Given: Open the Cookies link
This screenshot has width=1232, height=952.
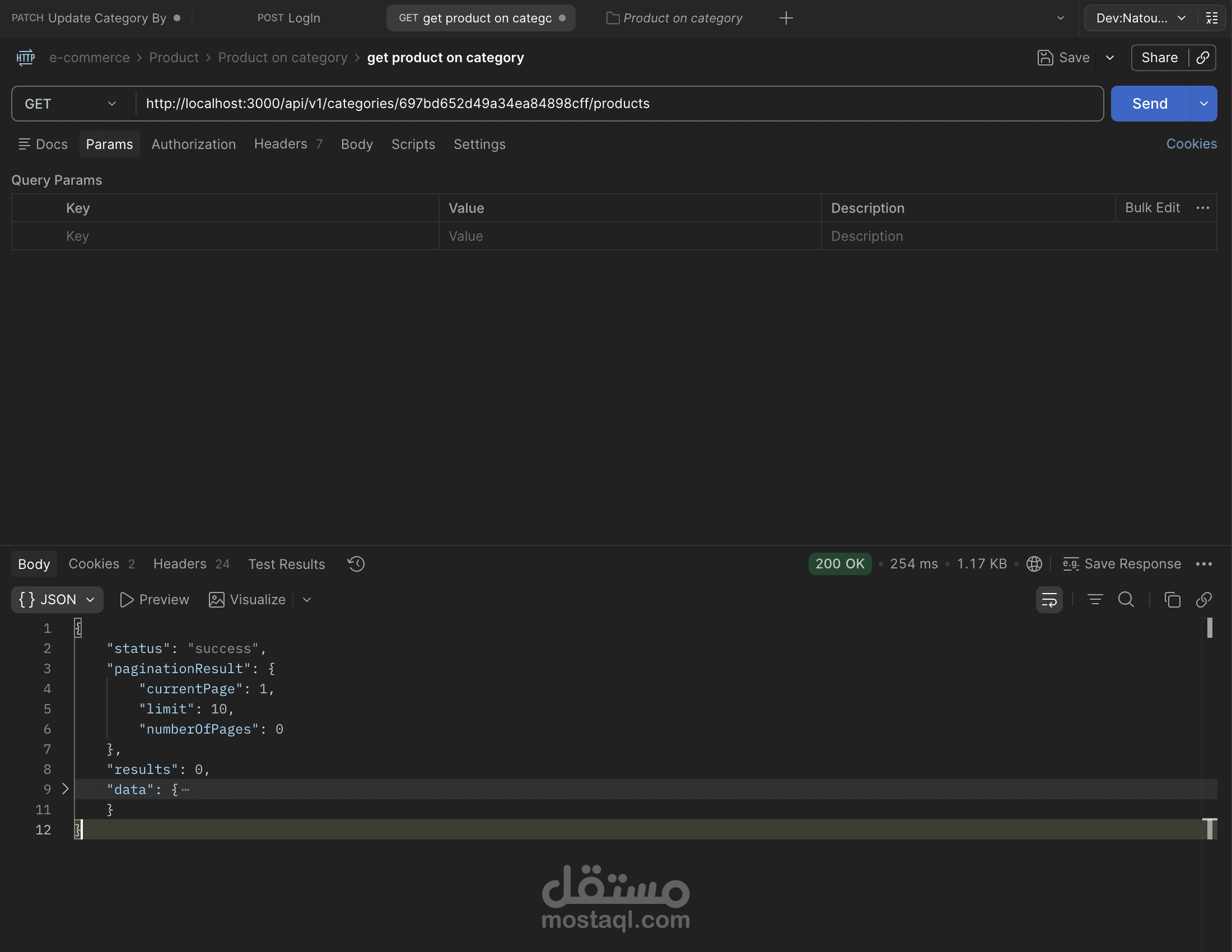Looking at the screenshot, I should pos(1191,144).
